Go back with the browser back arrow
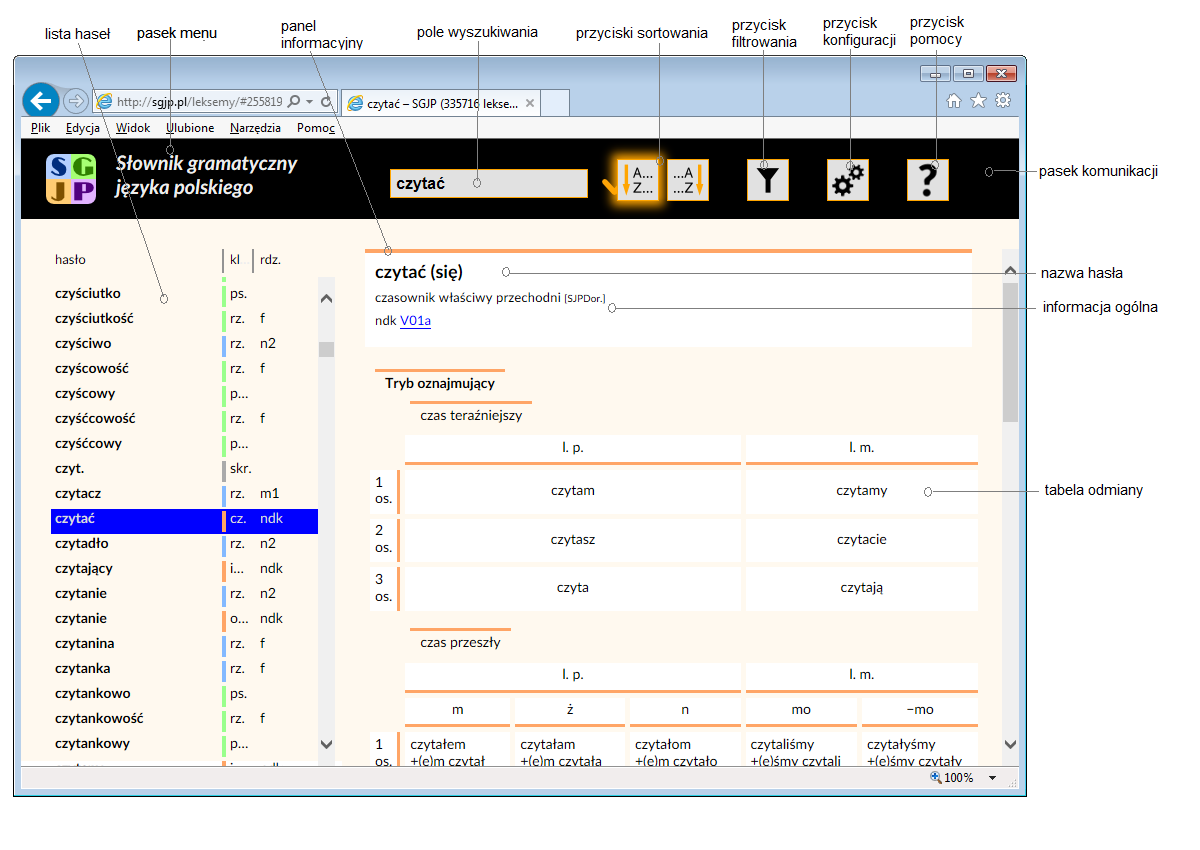1200x850 pixels. [x=40, y=101]
